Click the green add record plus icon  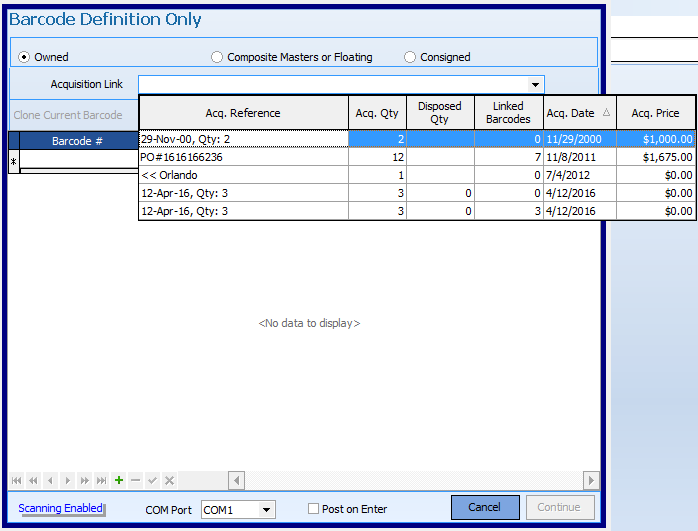coord(119,481)
